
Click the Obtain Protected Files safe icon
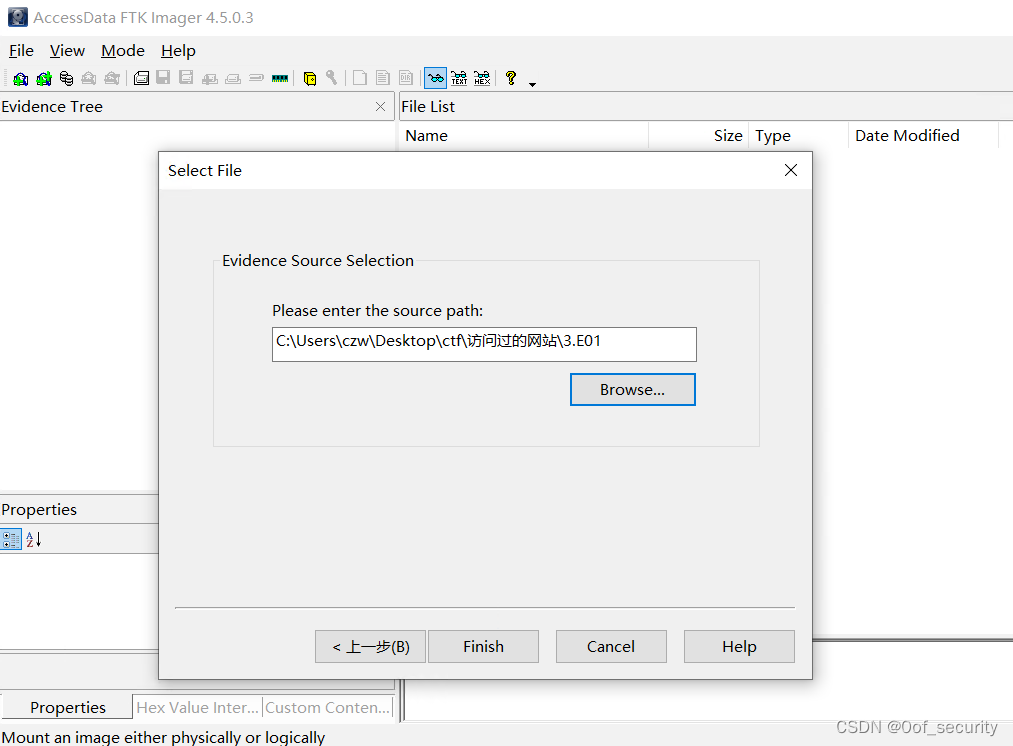pos(310,79)
